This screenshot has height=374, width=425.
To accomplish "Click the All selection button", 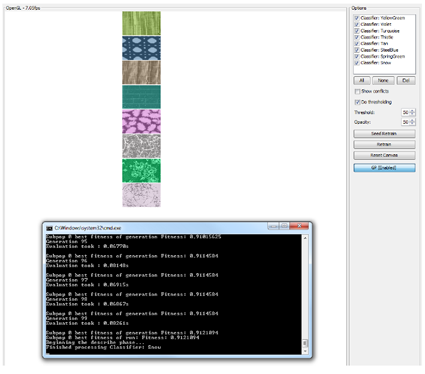I will [362, 81].
